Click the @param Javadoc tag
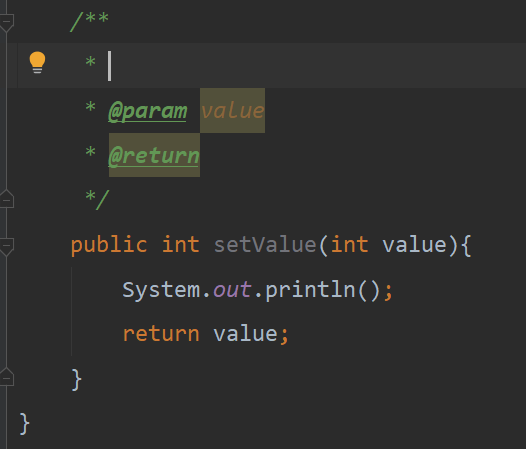526x449 pixels. point(148,111)
